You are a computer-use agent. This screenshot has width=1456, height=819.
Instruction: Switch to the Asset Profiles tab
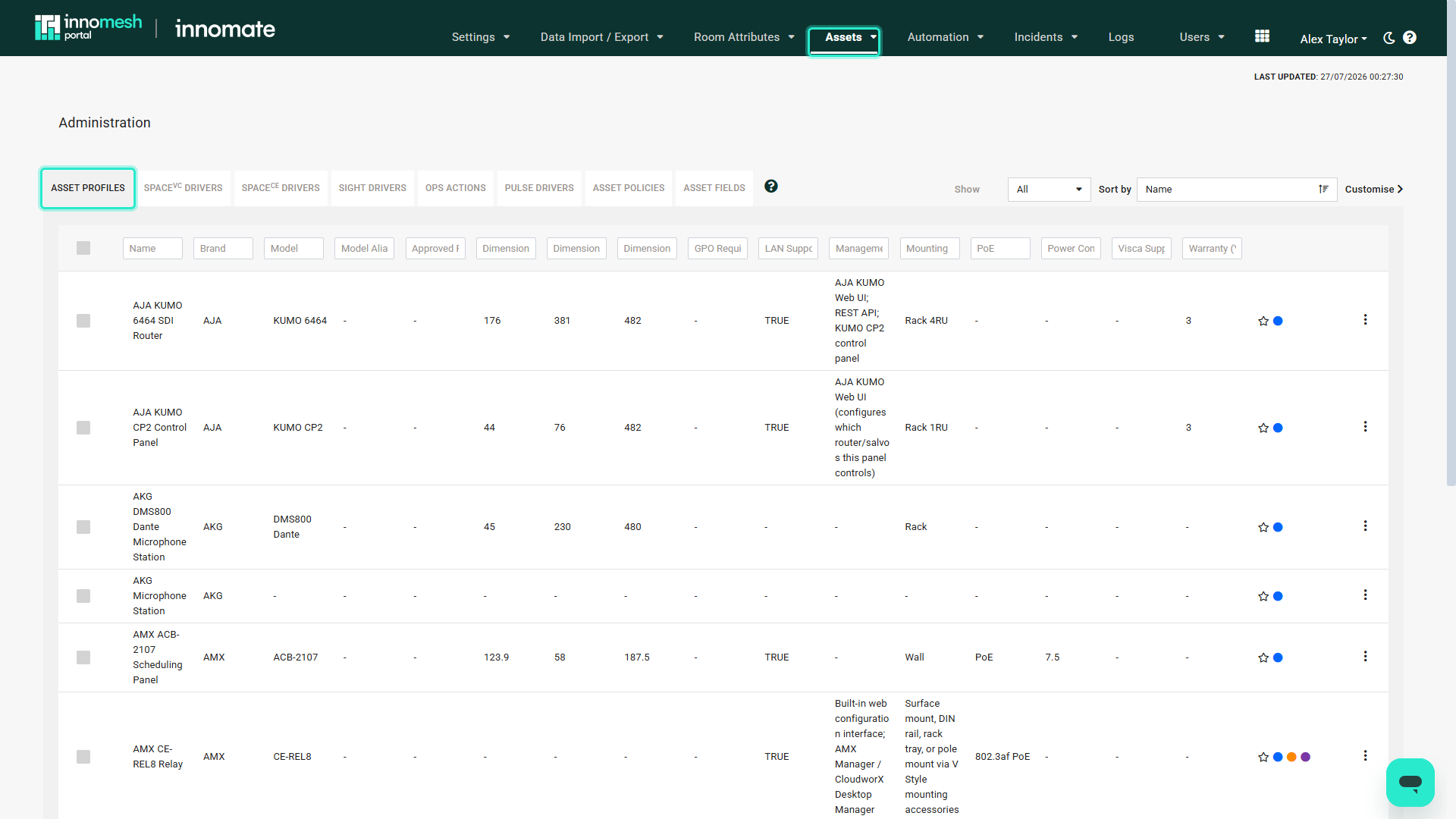coord(88,188)
